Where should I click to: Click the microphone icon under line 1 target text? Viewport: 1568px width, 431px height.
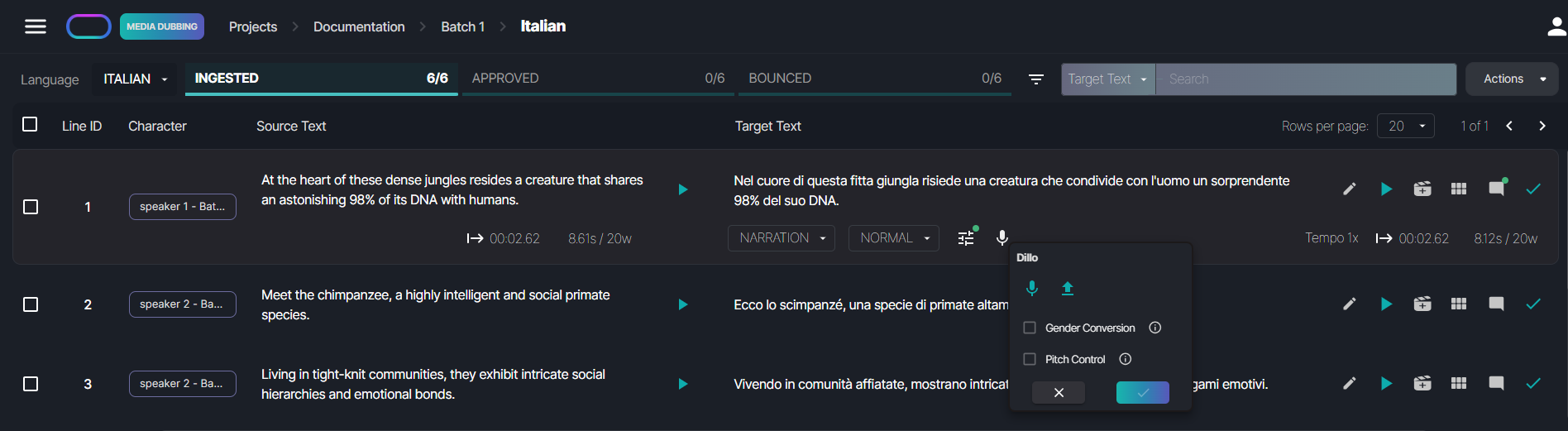coord(1002,238)
